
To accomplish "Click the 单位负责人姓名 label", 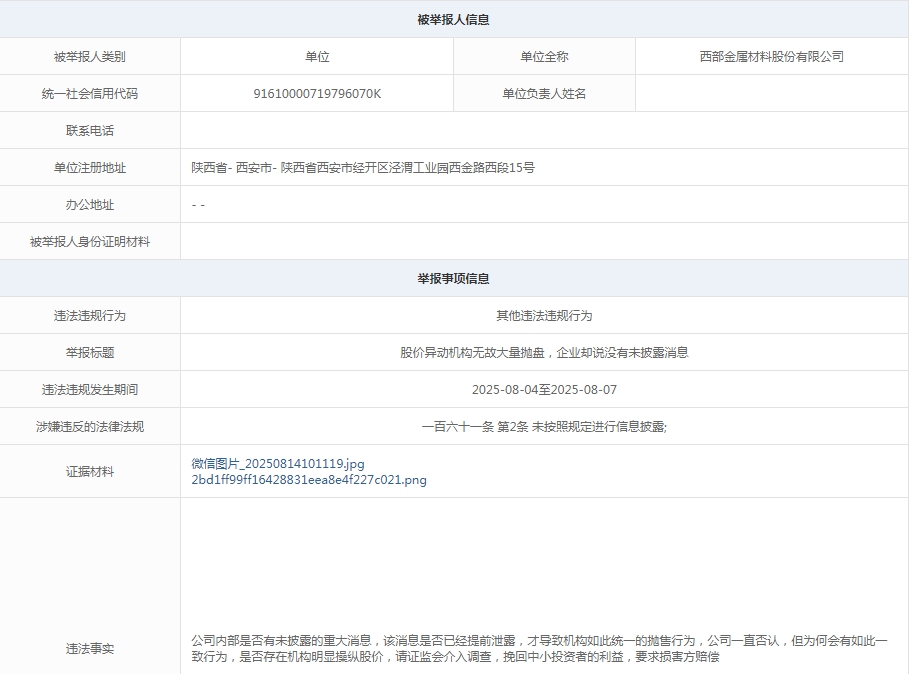I will (544, 94).
